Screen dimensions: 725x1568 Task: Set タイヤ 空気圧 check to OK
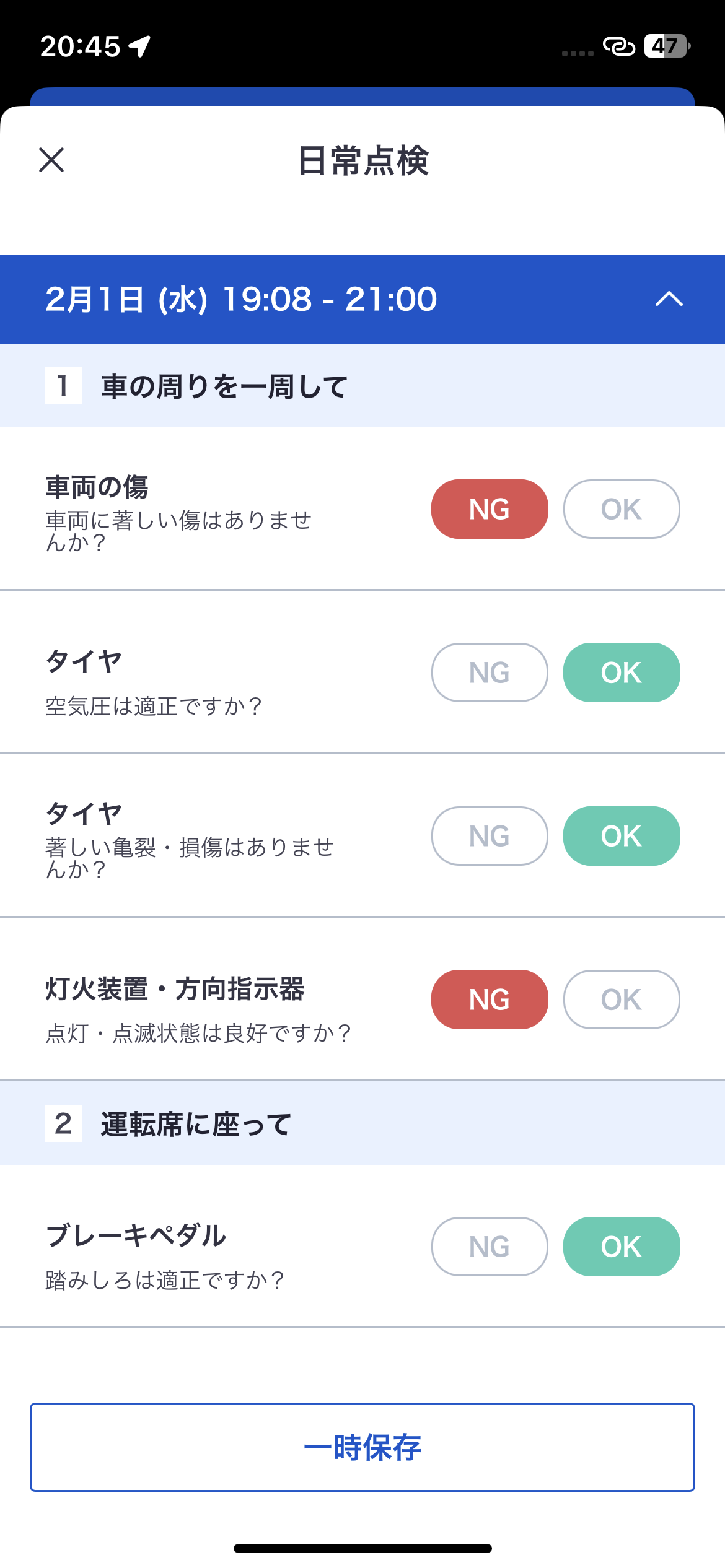point(621,673)
